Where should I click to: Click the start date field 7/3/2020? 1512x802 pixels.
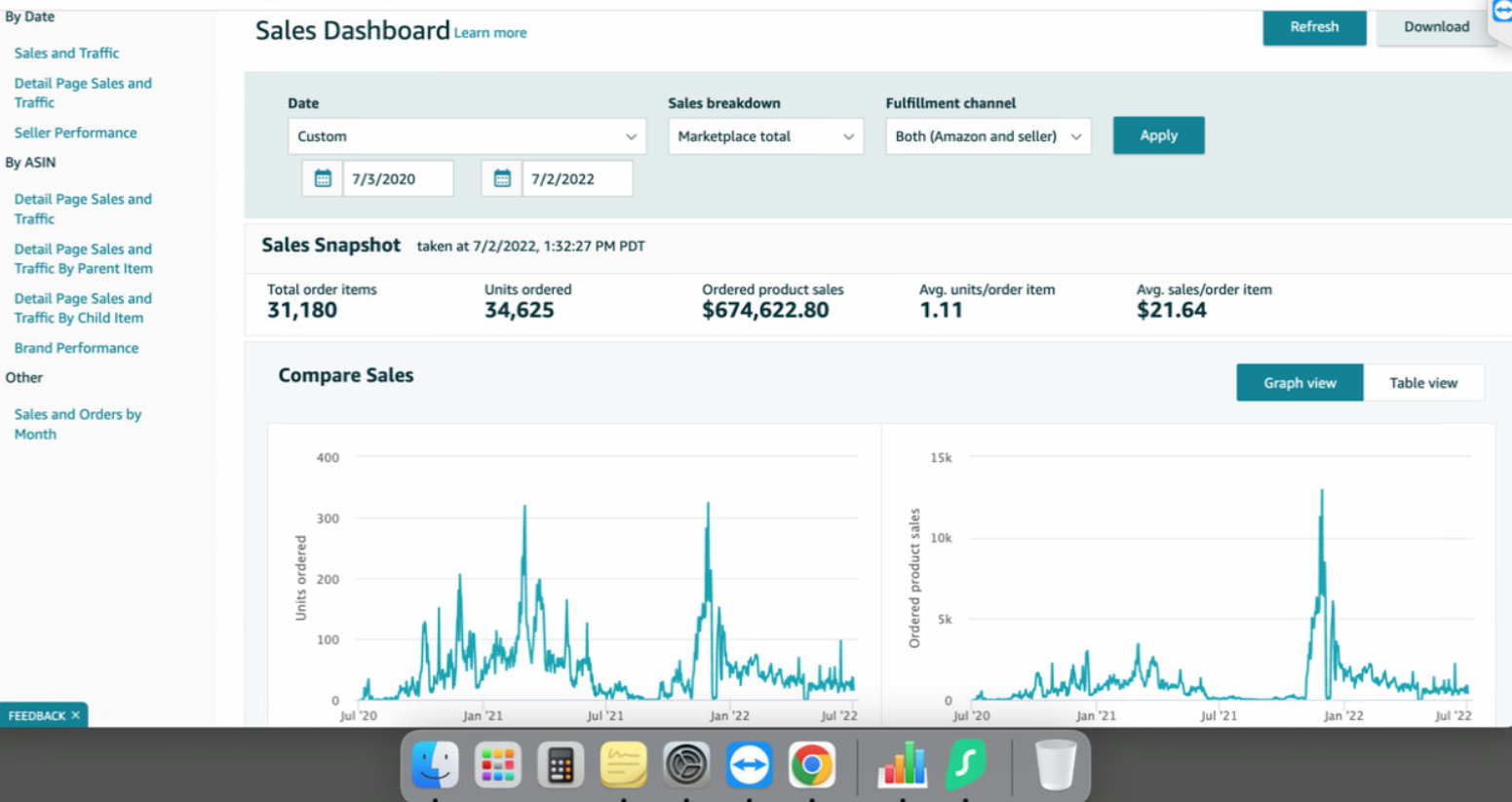coord(398,179)
